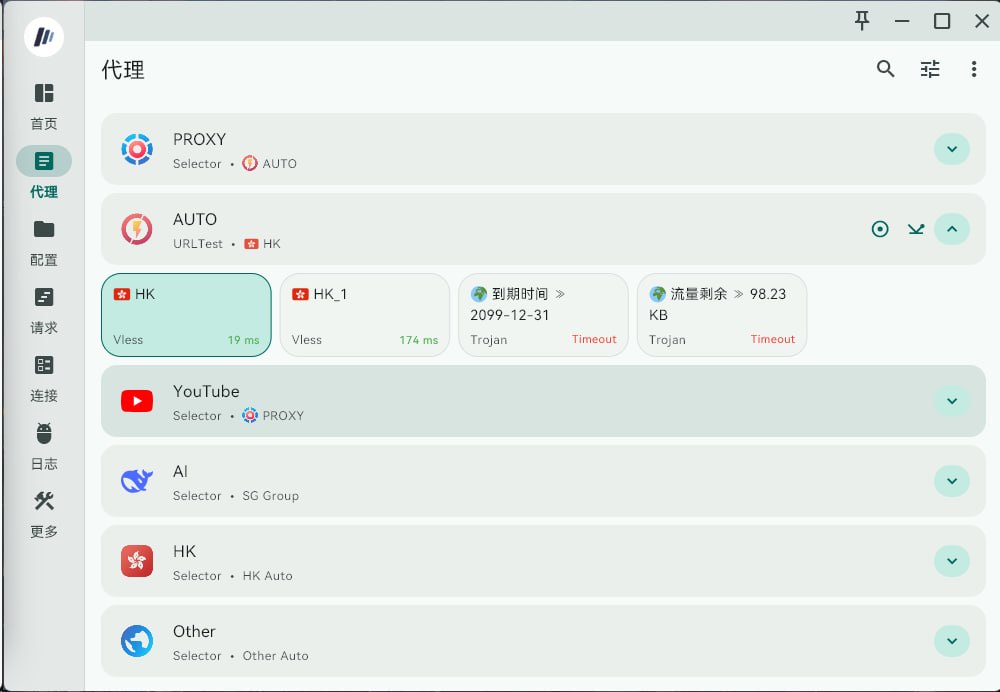Open the proxy search
Screen dimensions: 1000x692
[885, 69]
